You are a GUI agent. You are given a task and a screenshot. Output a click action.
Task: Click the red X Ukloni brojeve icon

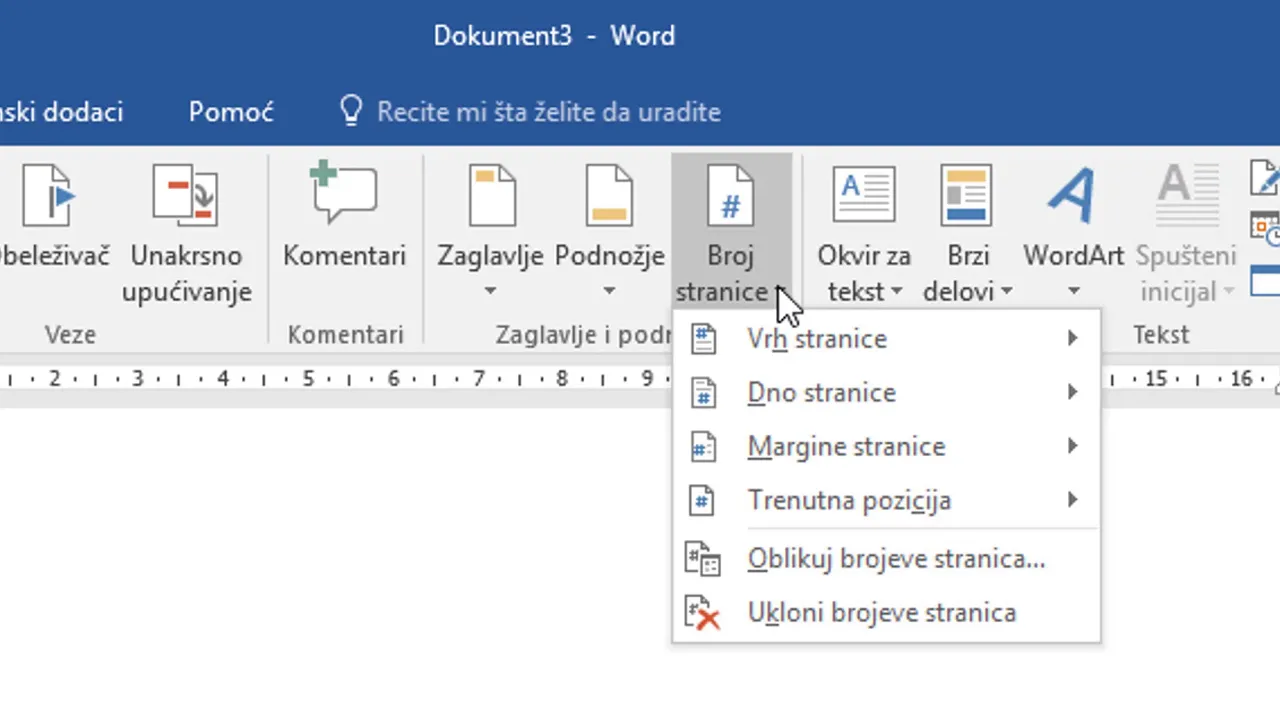(x=703, y=613)
